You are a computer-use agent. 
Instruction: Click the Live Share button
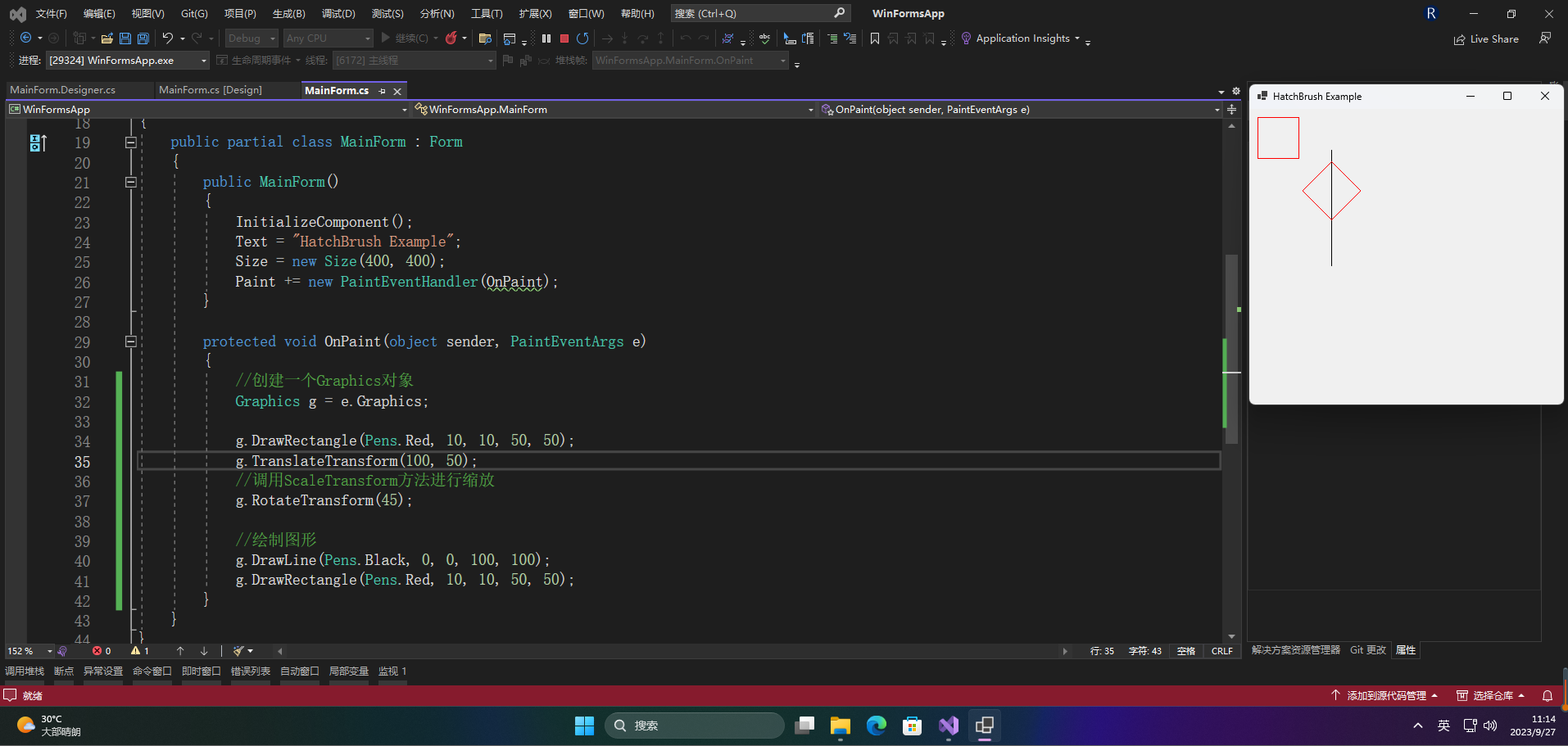pyautogui.click(x=1485, y=38)
